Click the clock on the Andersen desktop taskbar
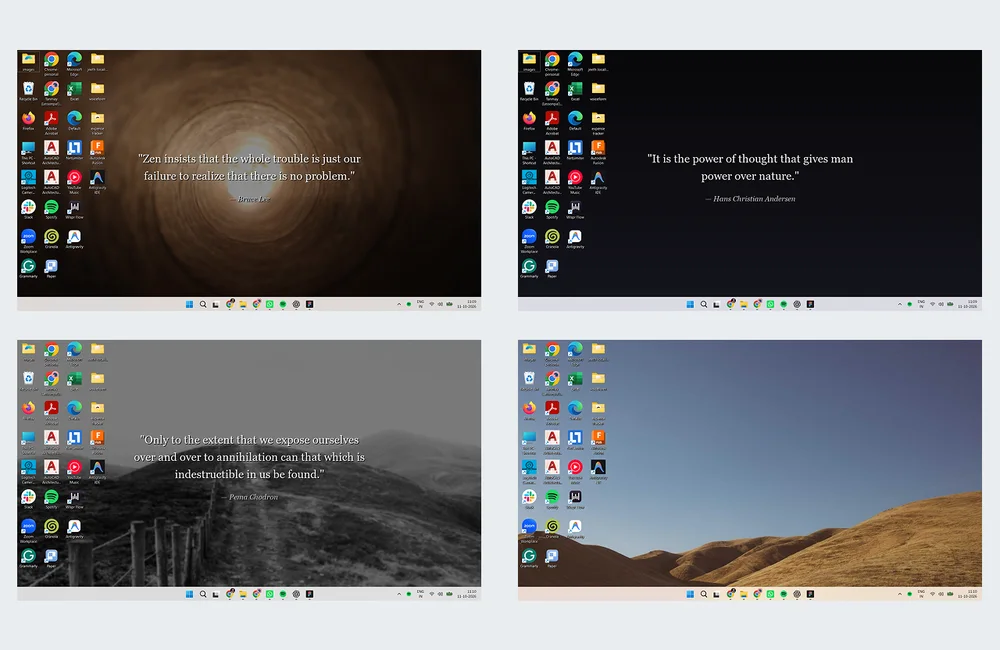 pyautogui.click(x=967, y=304)
